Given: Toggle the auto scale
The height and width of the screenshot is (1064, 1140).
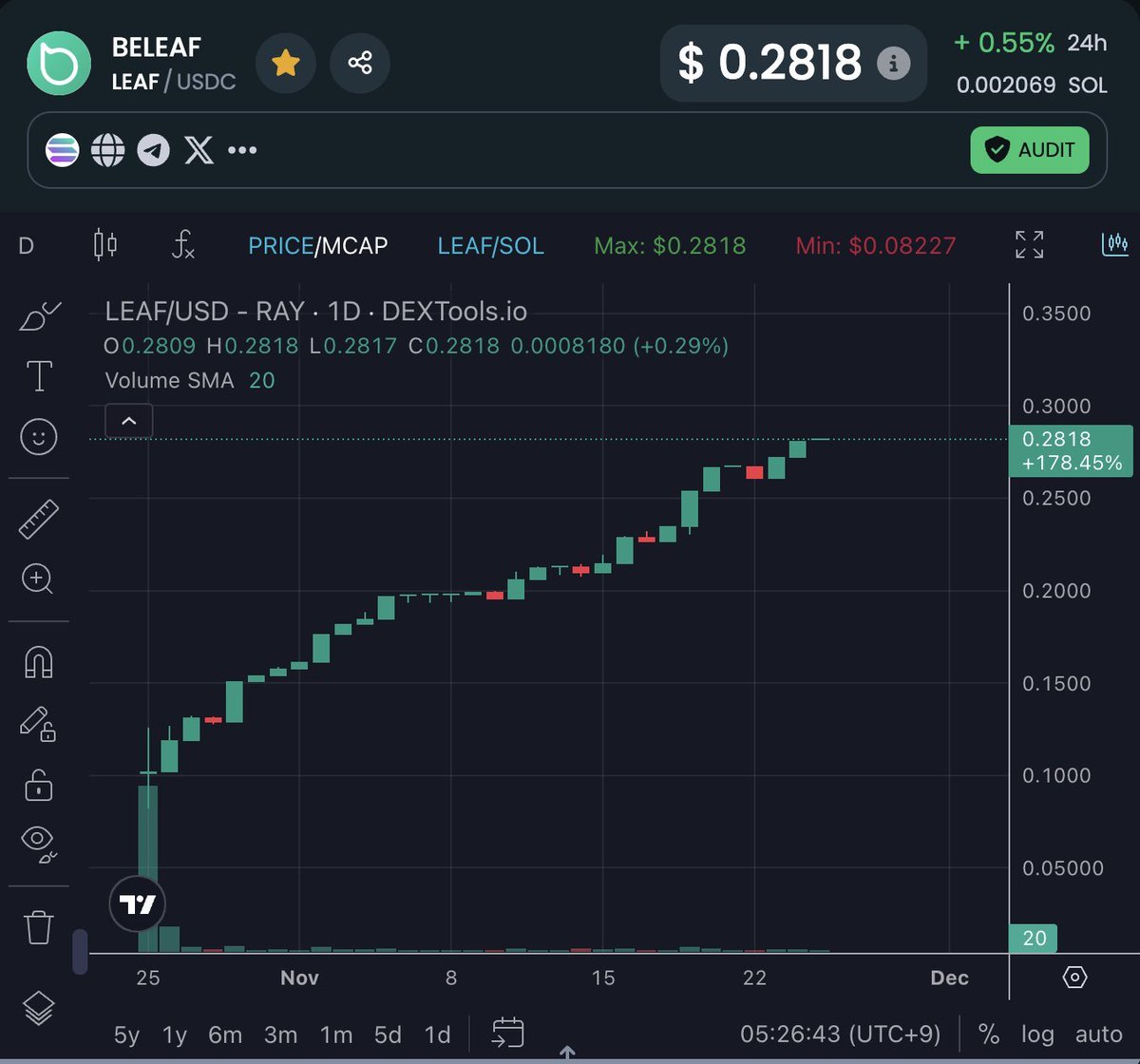Looking at the screenshot, I should [x=1098, y=1035].
